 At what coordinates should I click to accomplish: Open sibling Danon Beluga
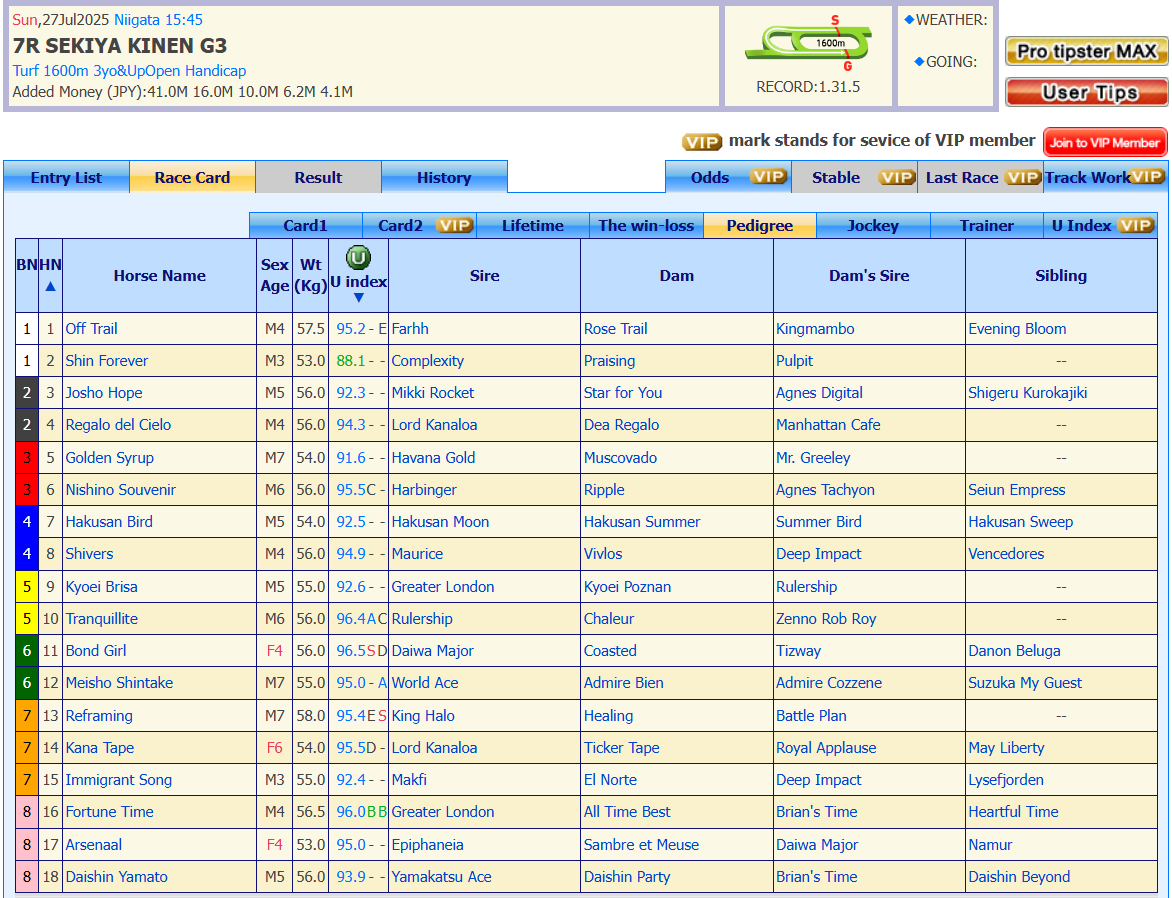[1014, 651]
